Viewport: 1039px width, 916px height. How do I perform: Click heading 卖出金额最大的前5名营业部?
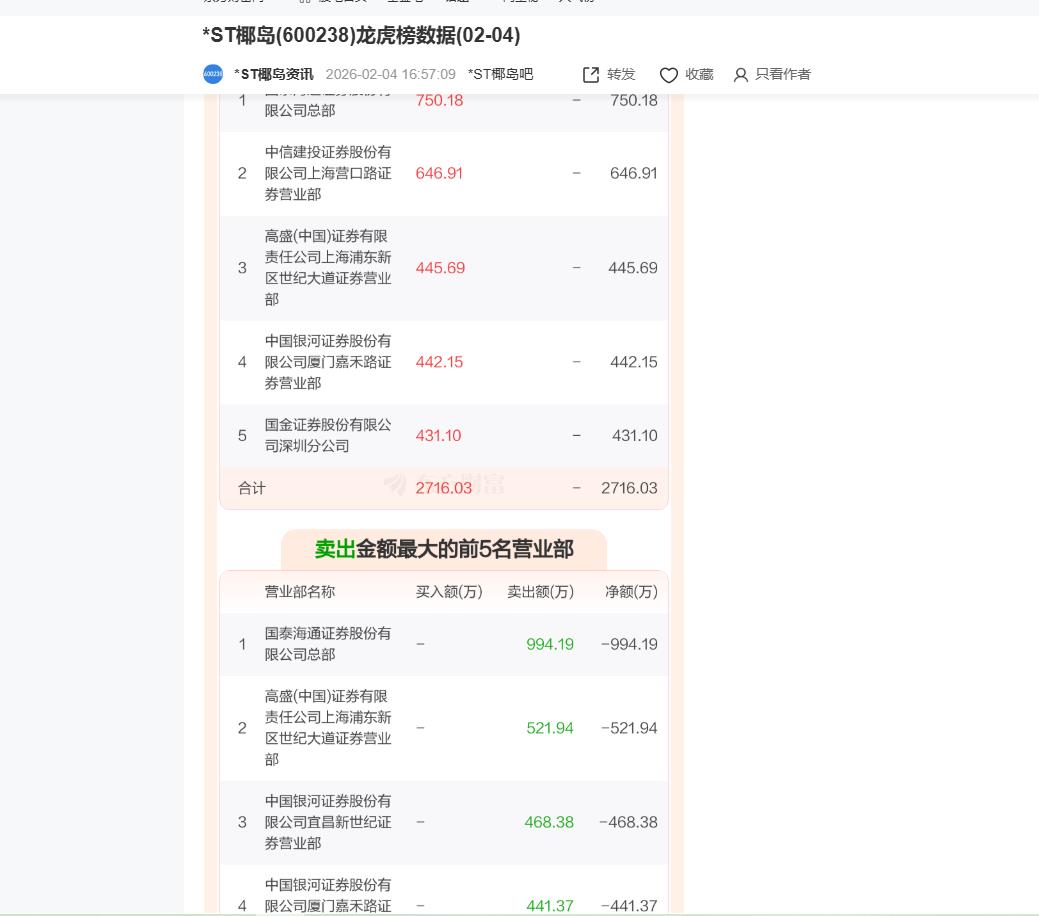coord(444,549)
